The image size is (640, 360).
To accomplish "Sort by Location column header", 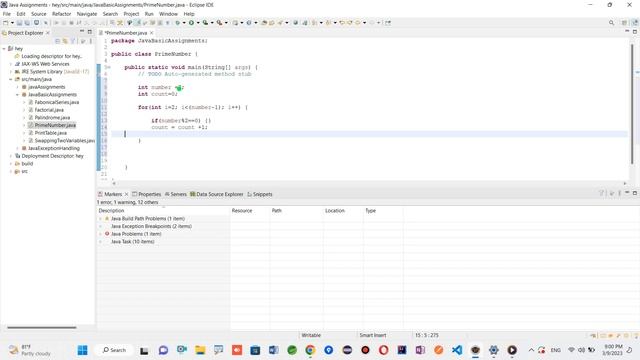I will pos(343,211).
